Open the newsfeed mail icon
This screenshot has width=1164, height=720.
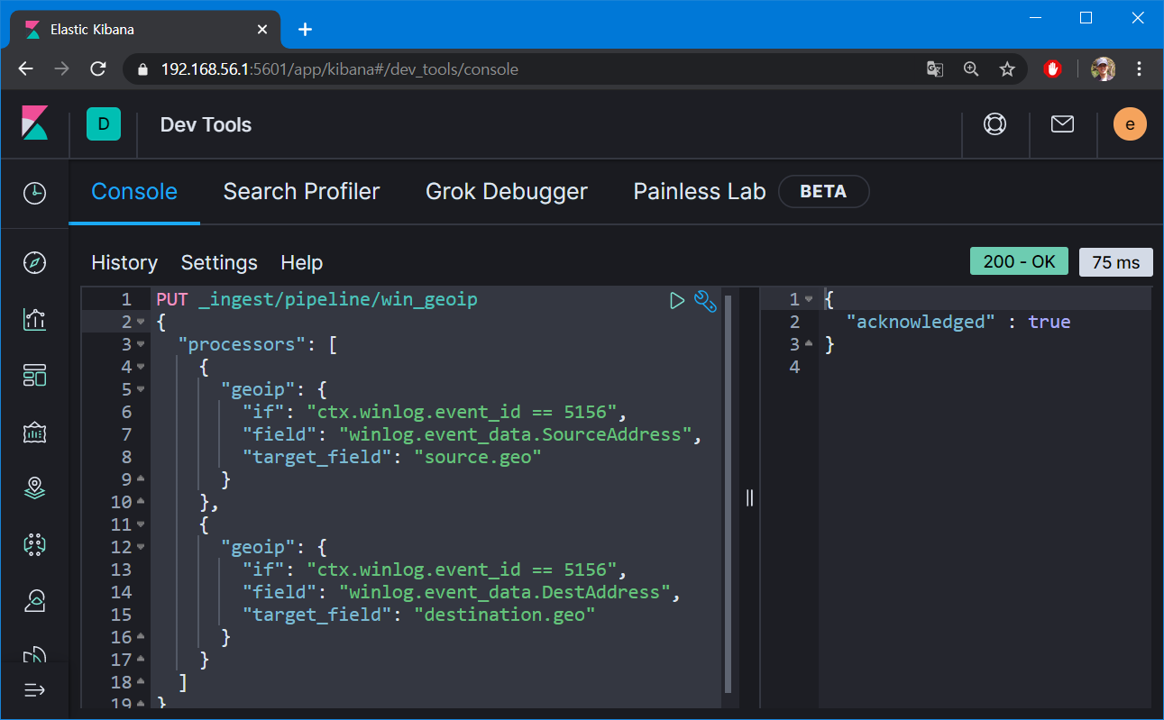point(1062,124)
